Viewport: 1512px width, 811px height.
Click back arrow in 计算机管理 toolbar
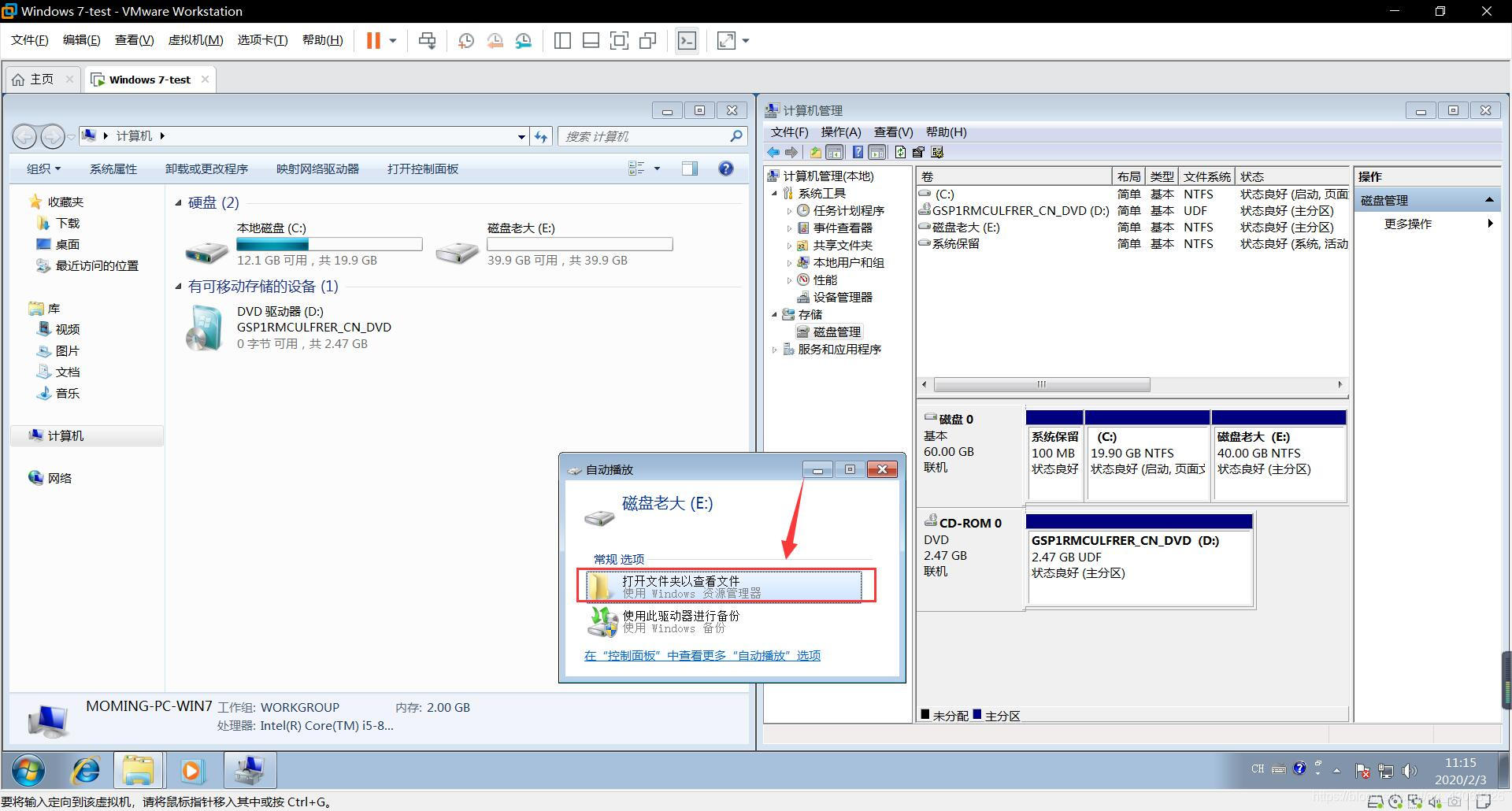(773, 152)
